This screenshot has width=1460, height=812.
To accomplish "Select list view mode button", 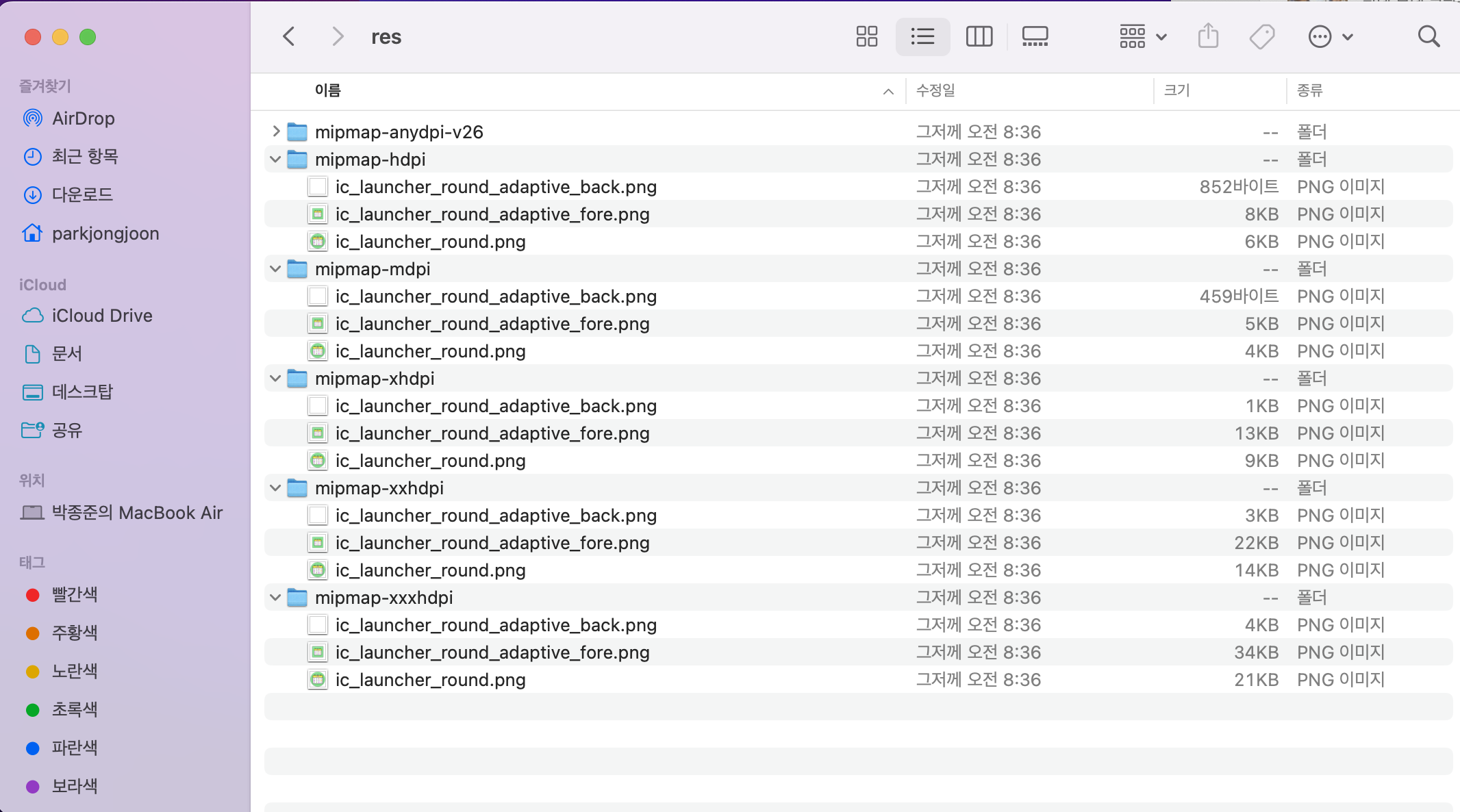I will pos(922,36).
